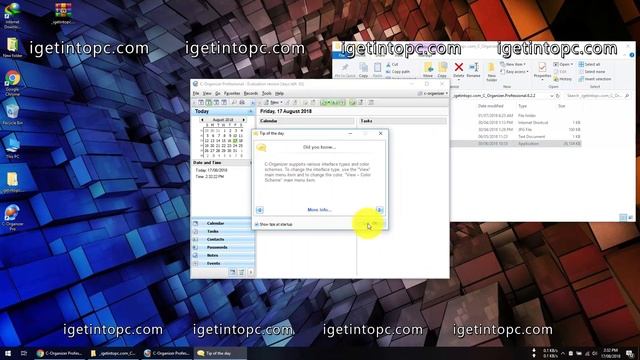Click Delete in File Explorer ribbon

click(458, 70)
